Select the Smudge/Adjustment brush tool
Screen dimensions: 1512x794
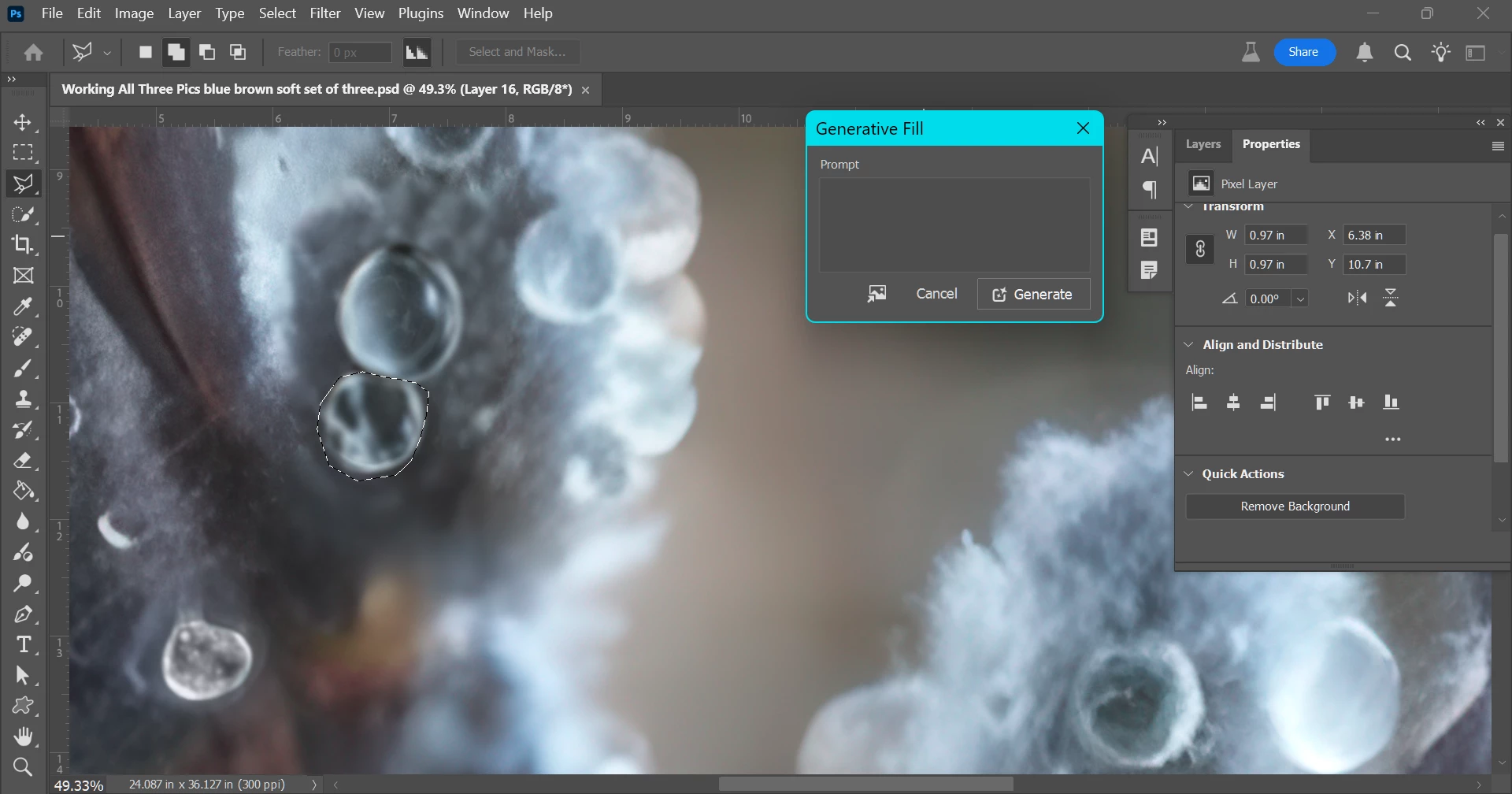tap(23, 552)
